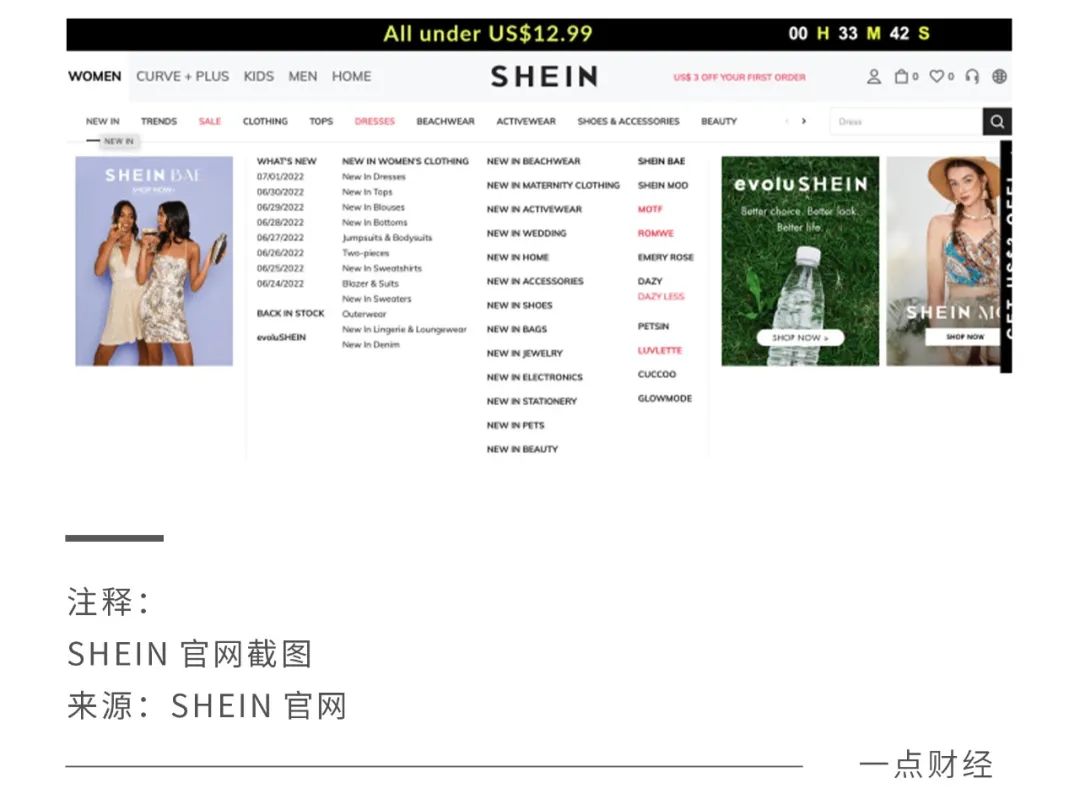Click evoluSHEIN link under Back in Stock
Viewport: 1080px width, 810px height.
point(281,338)
